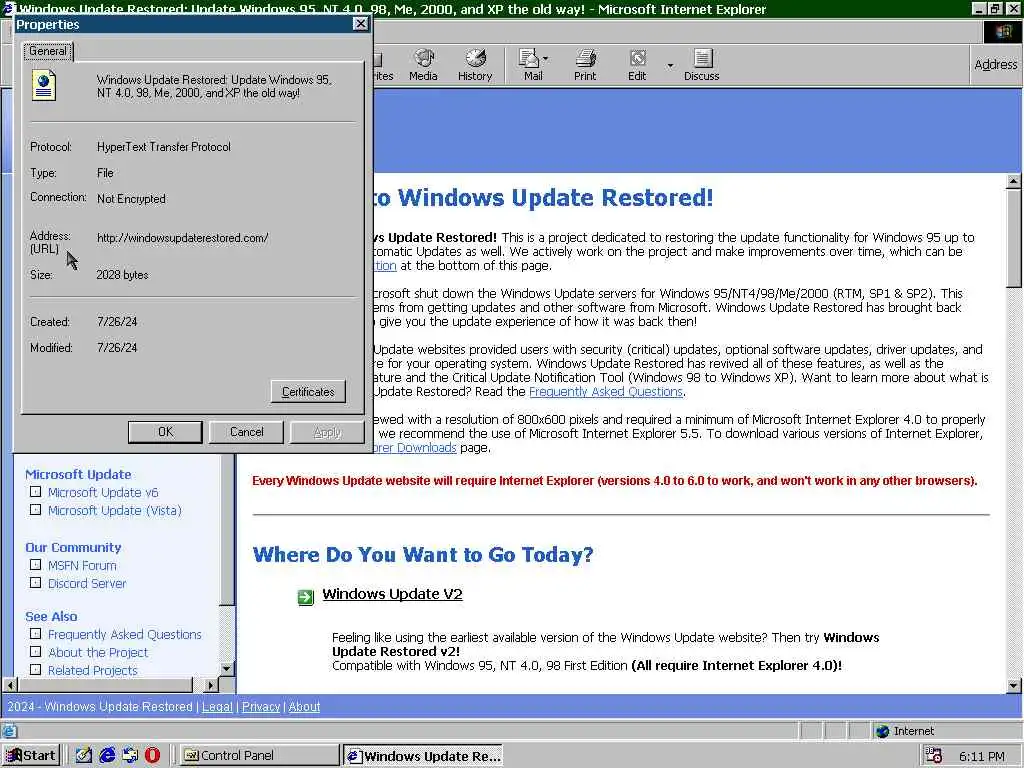This screenshot has height=768, width=1024.
Task: Open Frequently Asked Questions in sidebar
Action: coord(124,634)
